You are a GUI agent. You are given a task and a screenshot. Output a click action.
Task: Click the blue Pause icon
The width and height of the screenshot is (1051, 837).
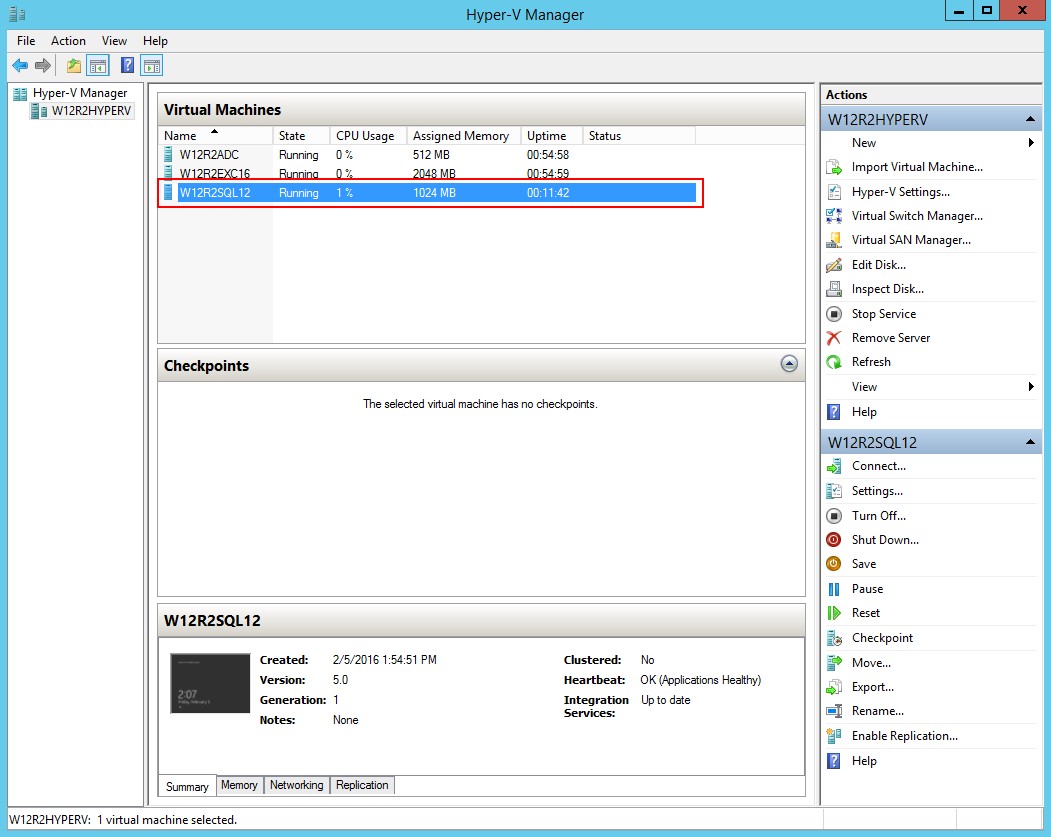834,589
